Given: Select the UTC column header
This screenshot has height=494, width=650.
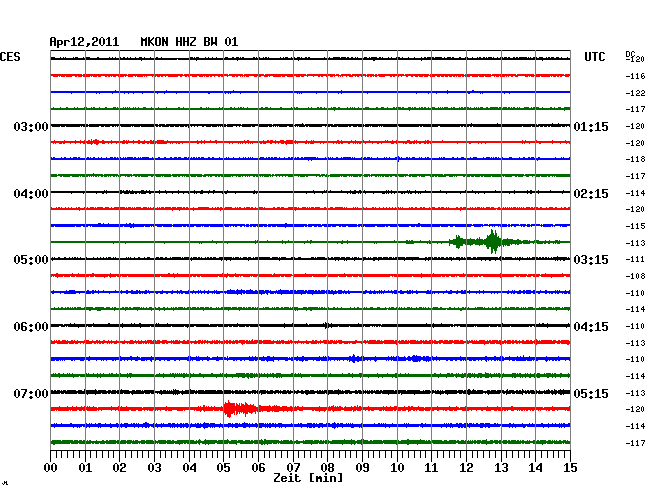Looking at the screenshot, I should tap(594, 57).
